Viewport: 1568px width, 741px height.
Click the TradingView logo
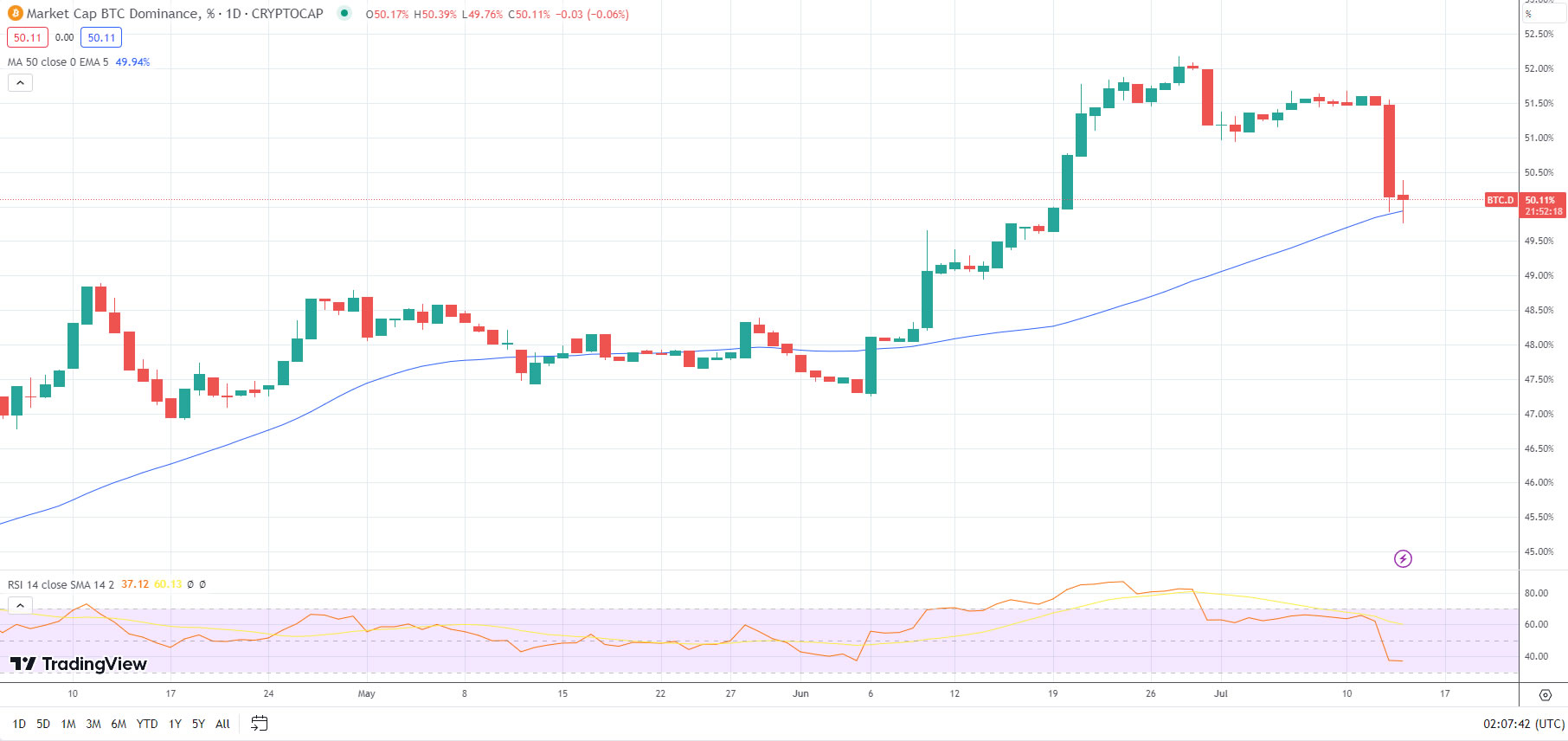pos(79,664)
